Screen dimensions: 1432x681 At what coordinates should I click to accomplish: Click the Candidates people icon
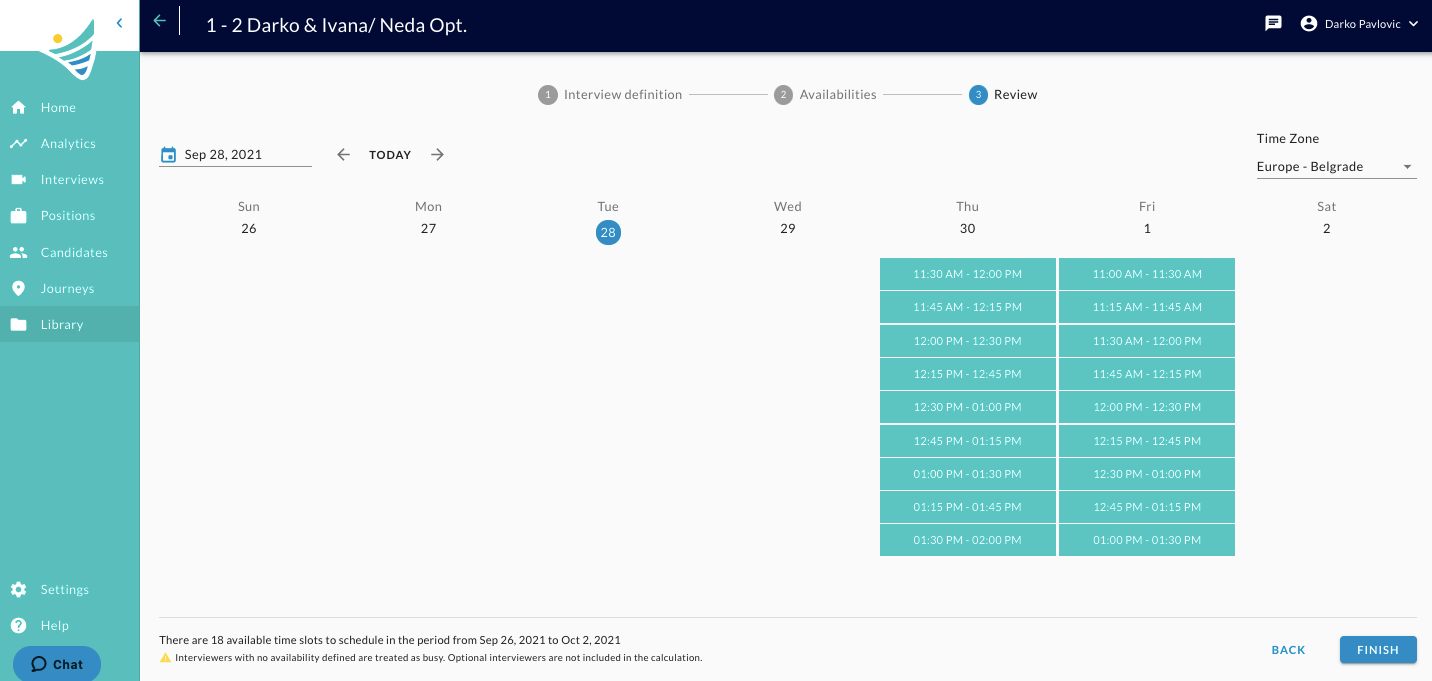[18, 252]
